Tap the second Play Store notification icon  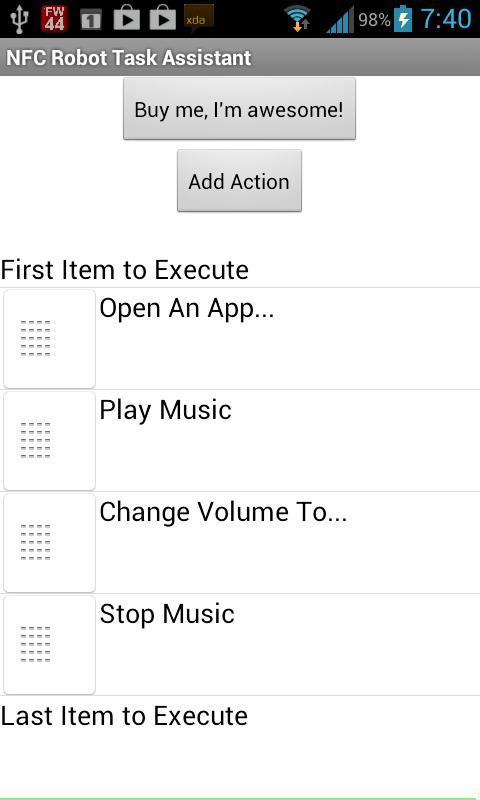tap(163, 19)
